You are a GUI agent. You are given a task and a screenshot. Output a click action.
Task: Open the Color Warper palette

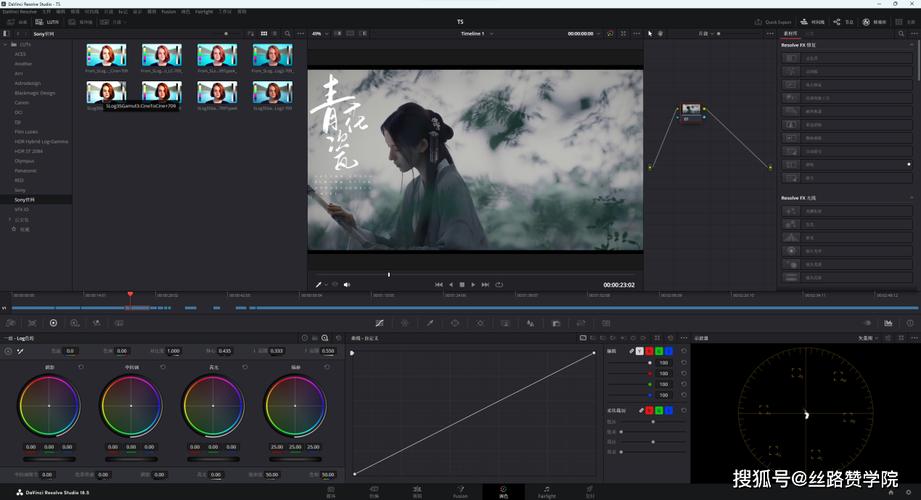click(x=405, y=323)
